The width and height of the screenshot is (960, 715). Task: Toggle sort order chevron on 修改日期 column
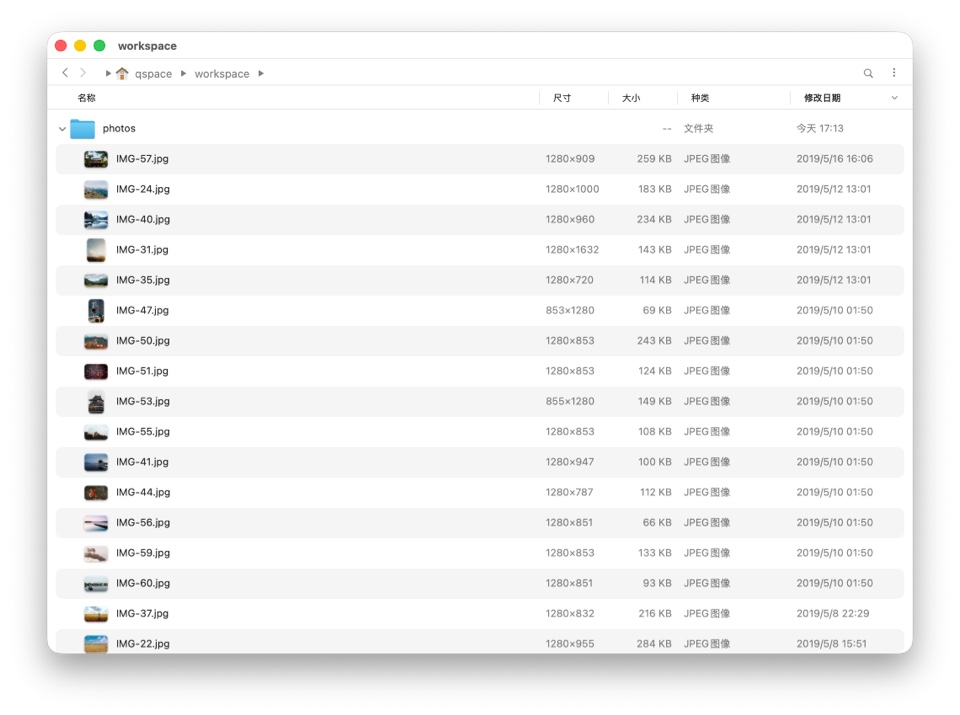(x=894, y=98)
